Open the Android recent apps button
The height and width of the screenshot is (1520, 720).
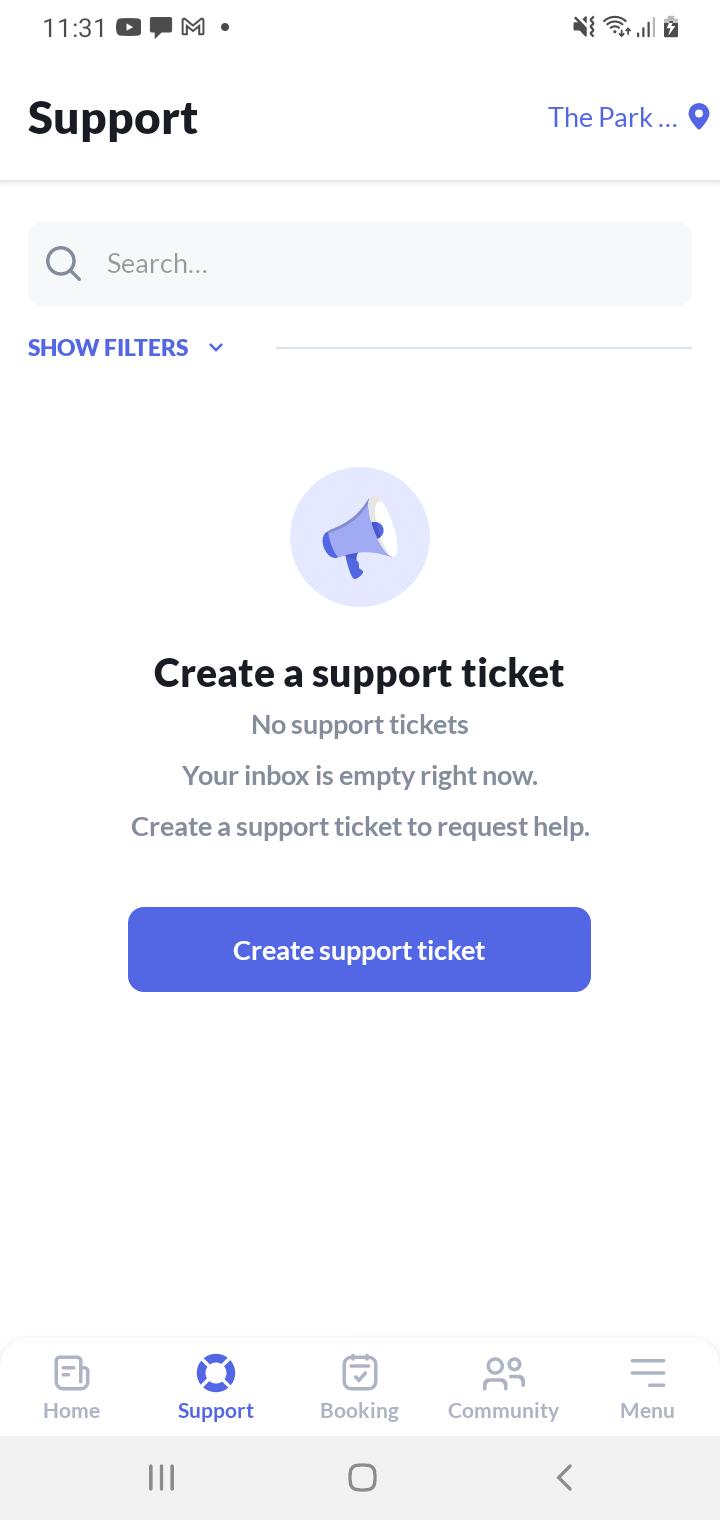[161, 1477]
